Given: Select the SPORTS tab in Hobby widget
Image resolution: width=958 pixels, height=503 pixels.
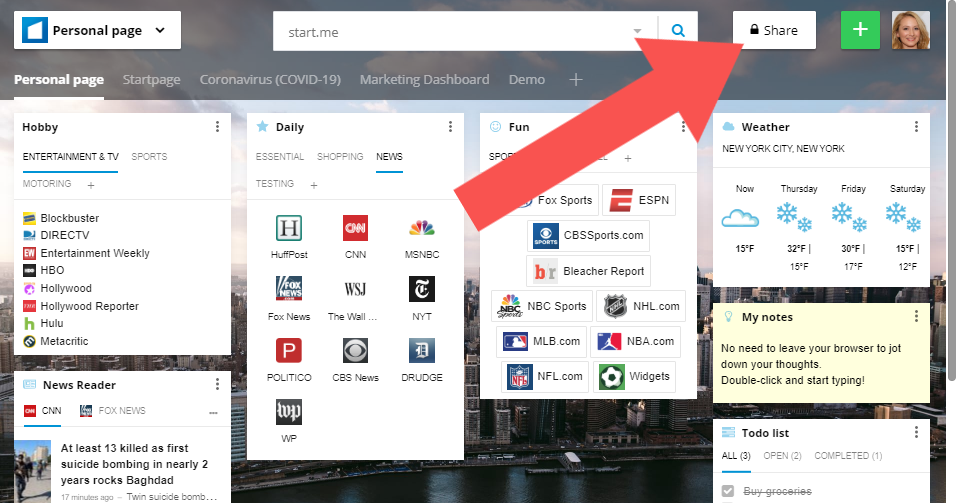Looking at the screenshot, I should pos(149,156).
